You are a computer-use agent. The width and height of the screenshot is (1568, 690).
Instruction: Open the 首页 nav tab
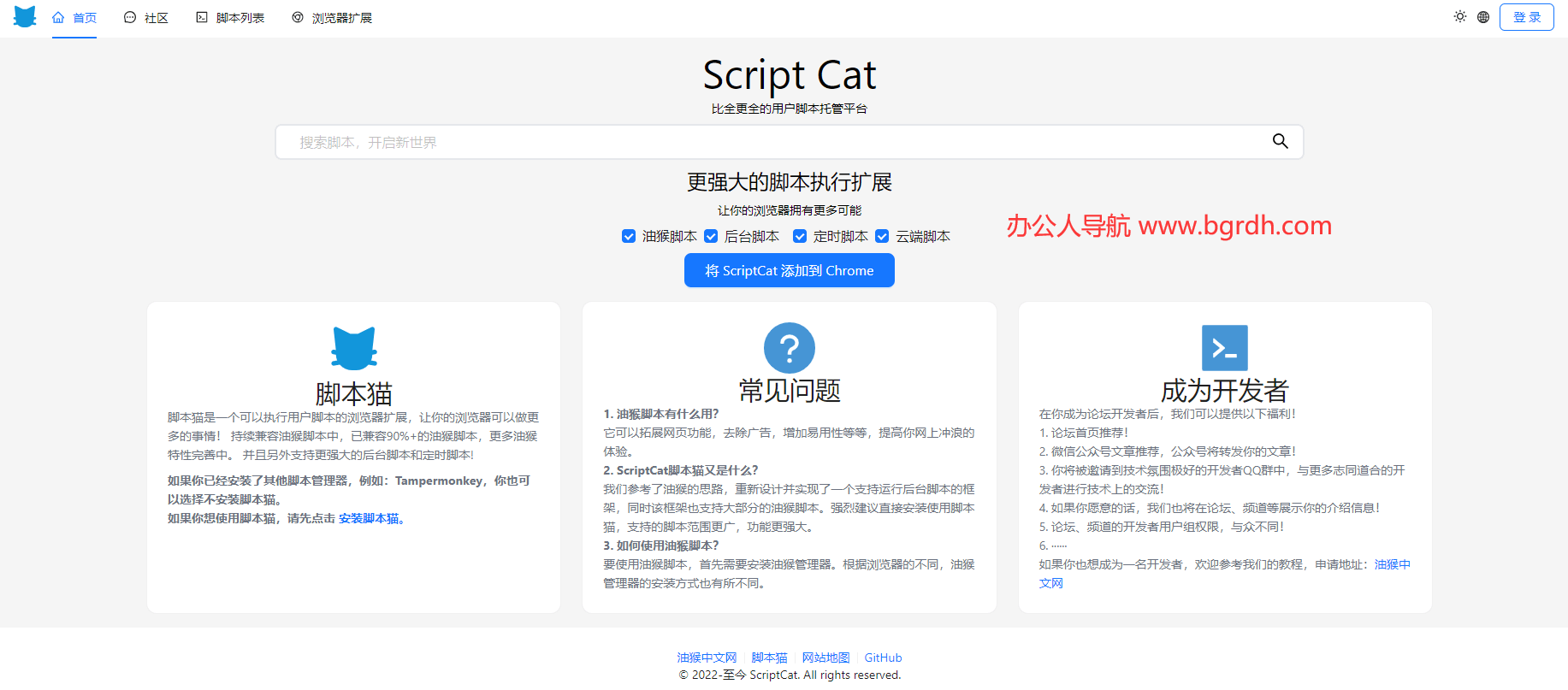[74, 18]
